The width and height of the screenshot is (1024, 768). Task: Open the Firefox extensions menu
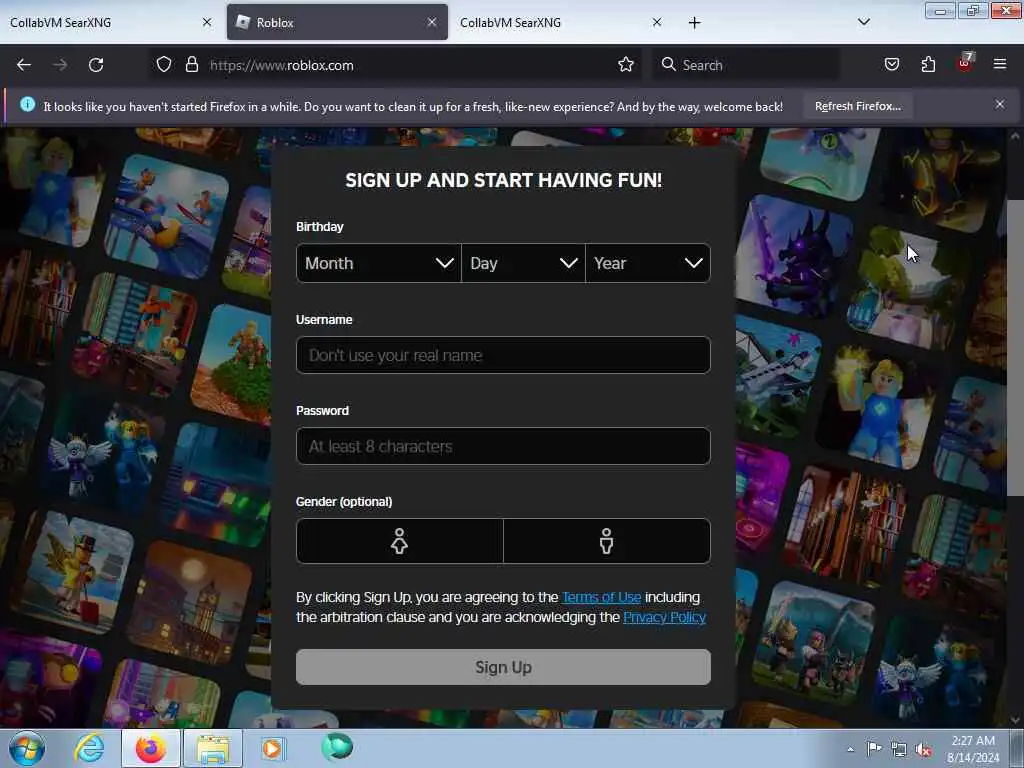coord(928,65)
